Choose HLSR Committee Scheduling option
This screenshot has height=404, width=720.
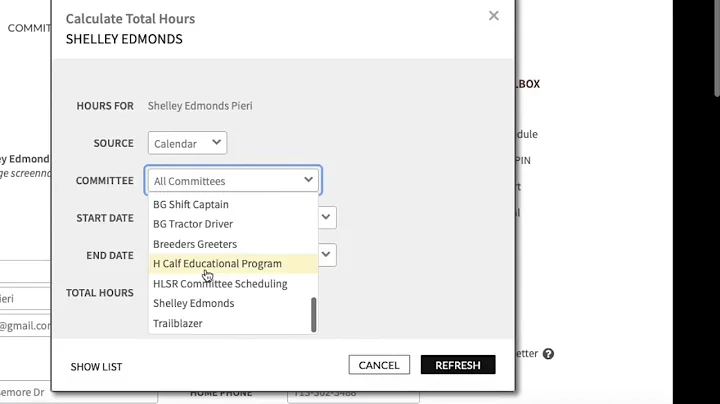220,284
